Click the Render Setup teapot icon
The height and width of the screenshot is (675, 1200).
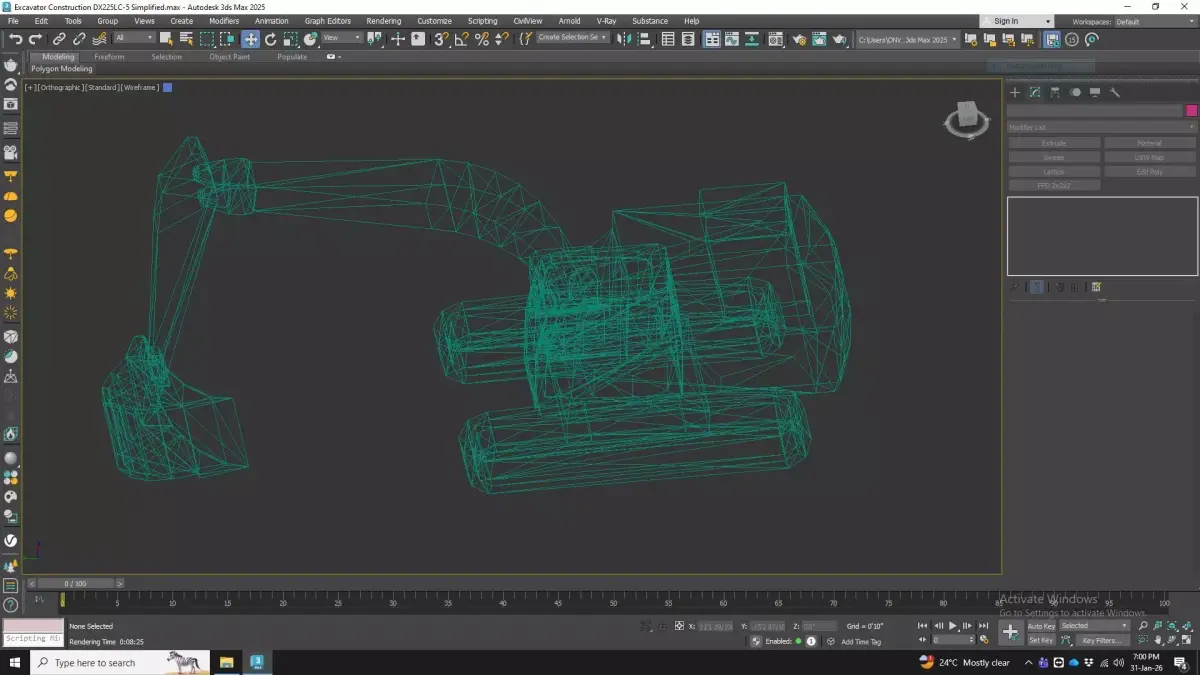(799, 39)
